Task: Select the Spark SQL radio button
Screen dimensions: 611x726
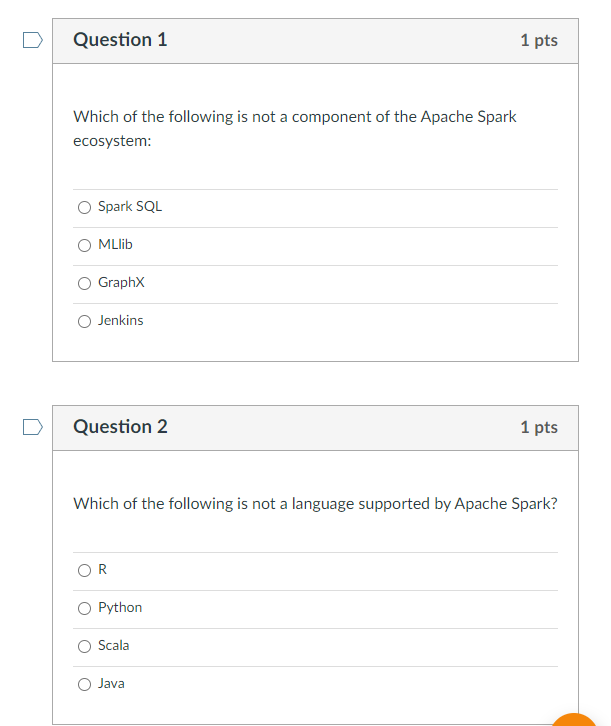Action: click(x=84, y=207)
